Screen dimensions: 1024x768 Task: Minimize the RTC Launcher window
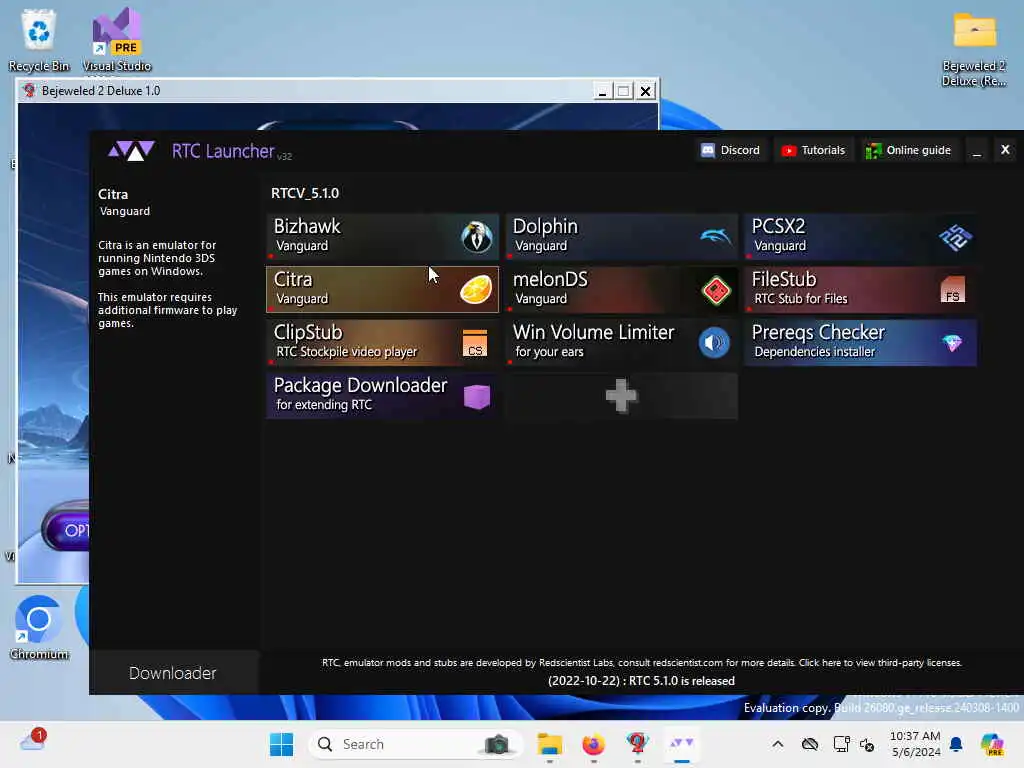click(977, 151)
